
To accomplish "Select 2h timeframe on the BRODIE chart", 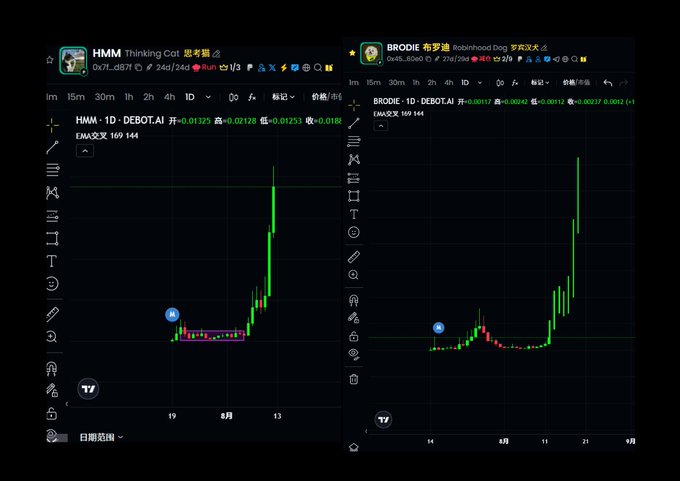I will click(432, 82).
